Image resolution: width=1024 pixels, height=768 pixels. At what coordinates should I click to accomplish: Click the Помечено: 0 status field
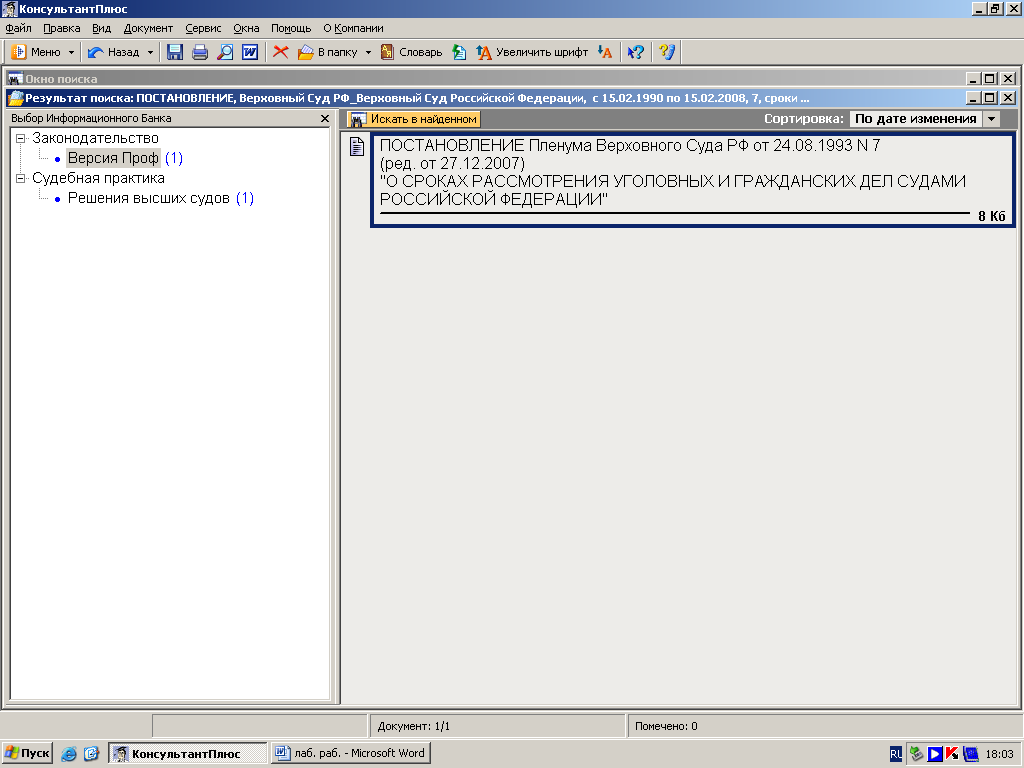pos(824,726)
